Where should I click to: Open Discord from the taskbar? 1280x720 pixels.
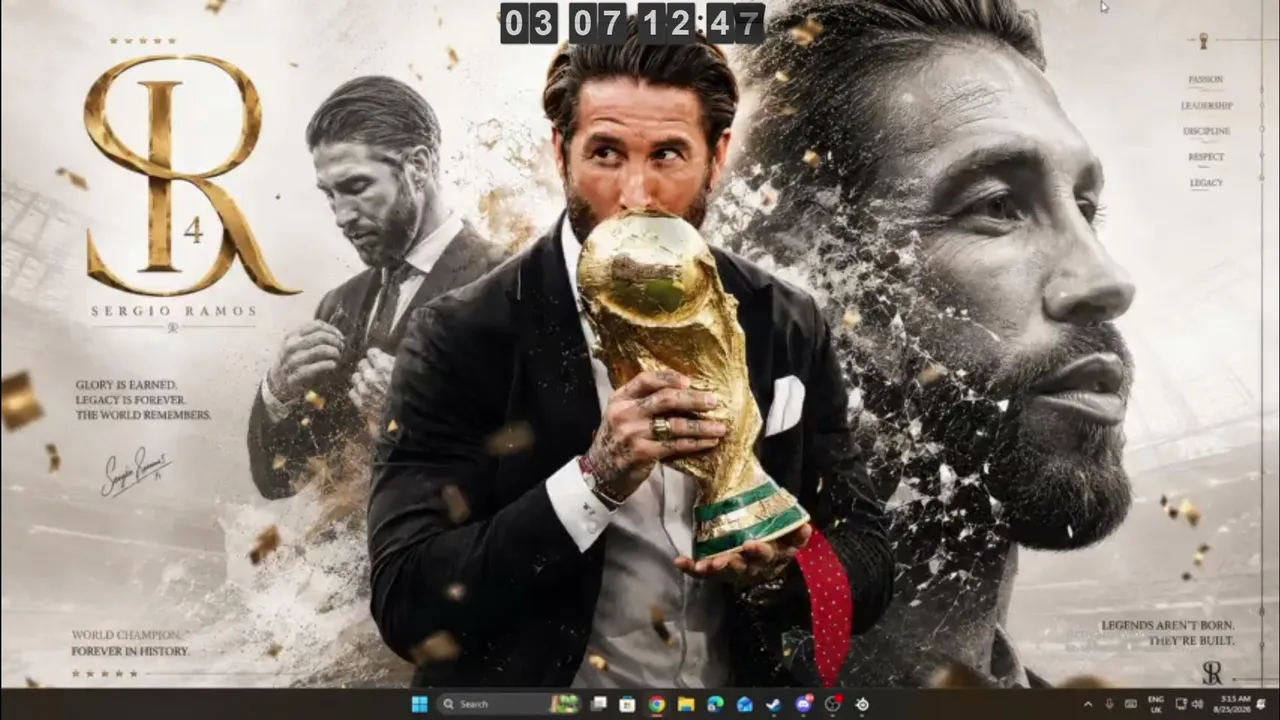pos(804,704)
